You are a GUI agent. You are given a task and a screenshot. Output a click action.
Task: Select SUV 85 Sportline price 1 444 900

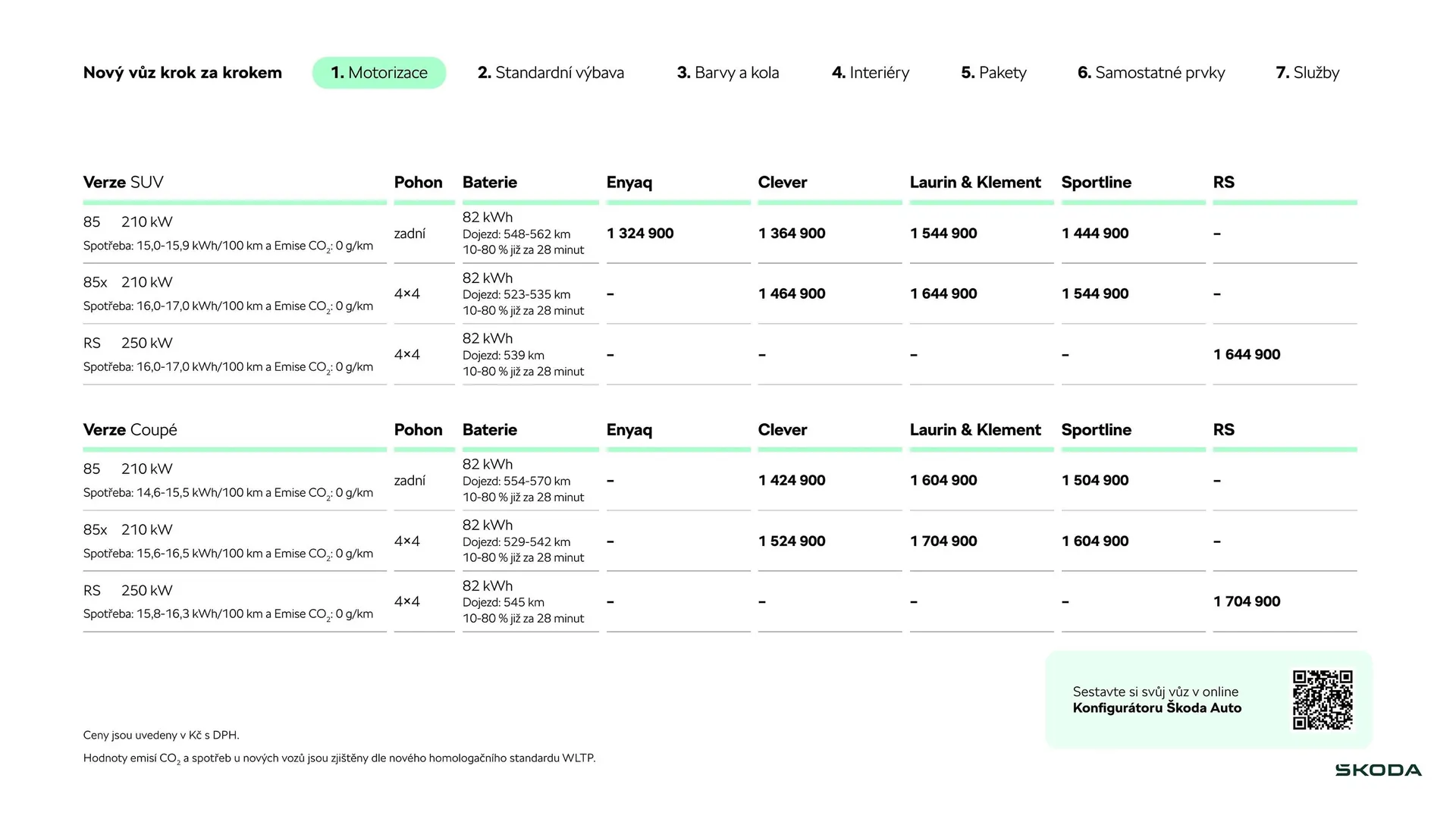pyautogui.click(x=1095, y=234)
